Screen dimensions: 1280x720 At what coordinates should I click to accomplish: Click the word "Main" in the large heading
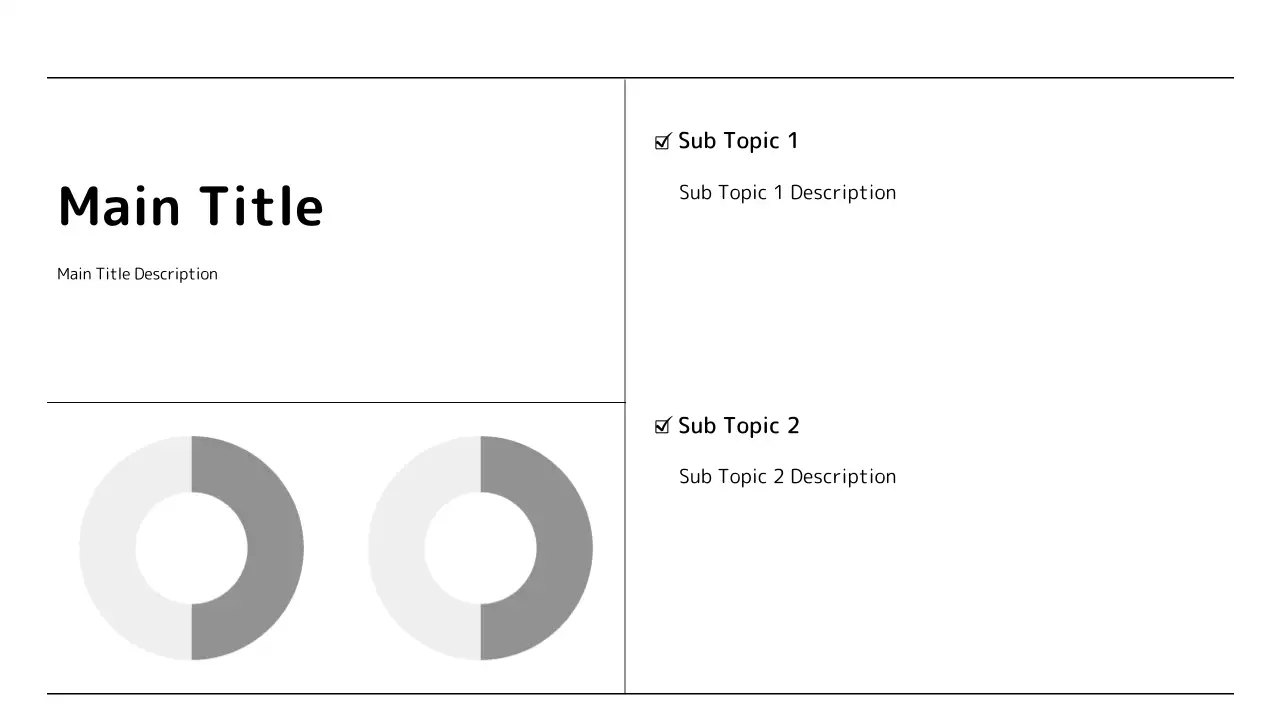pos(120,207)
